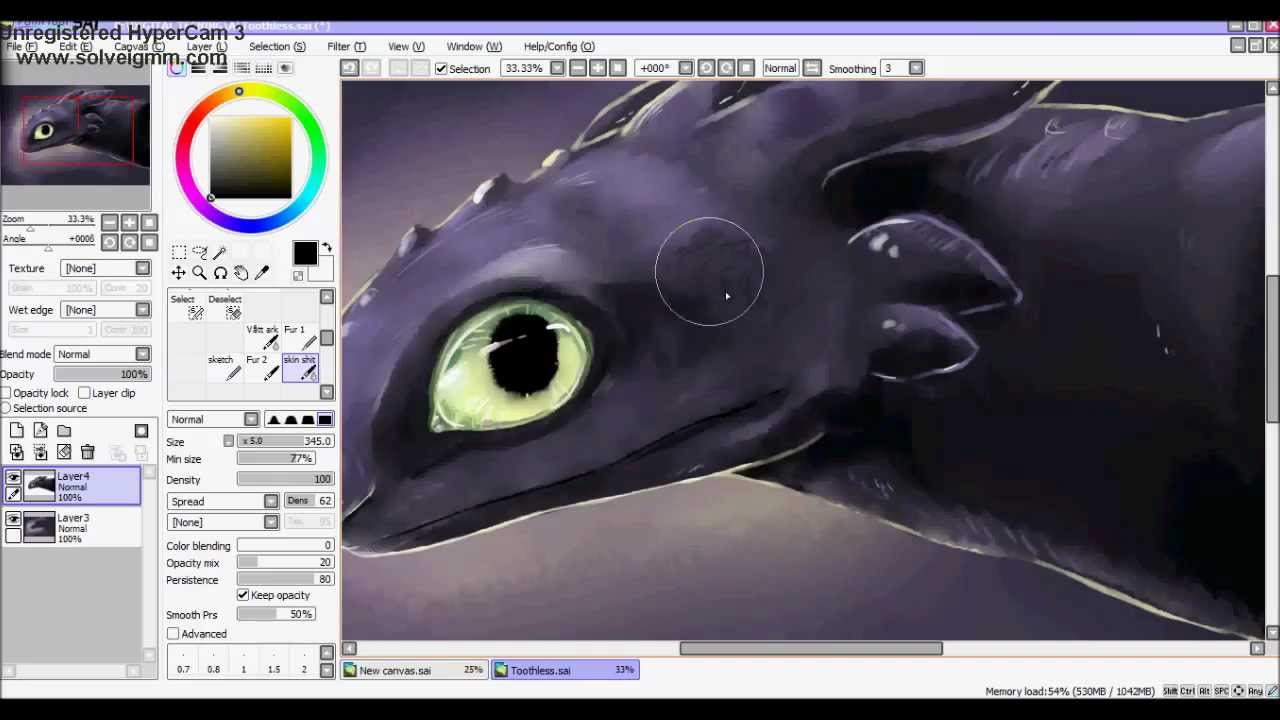Adjust the layer Opacity slider
Screen dimensions: 1280x720
click(x=102, y=374)
